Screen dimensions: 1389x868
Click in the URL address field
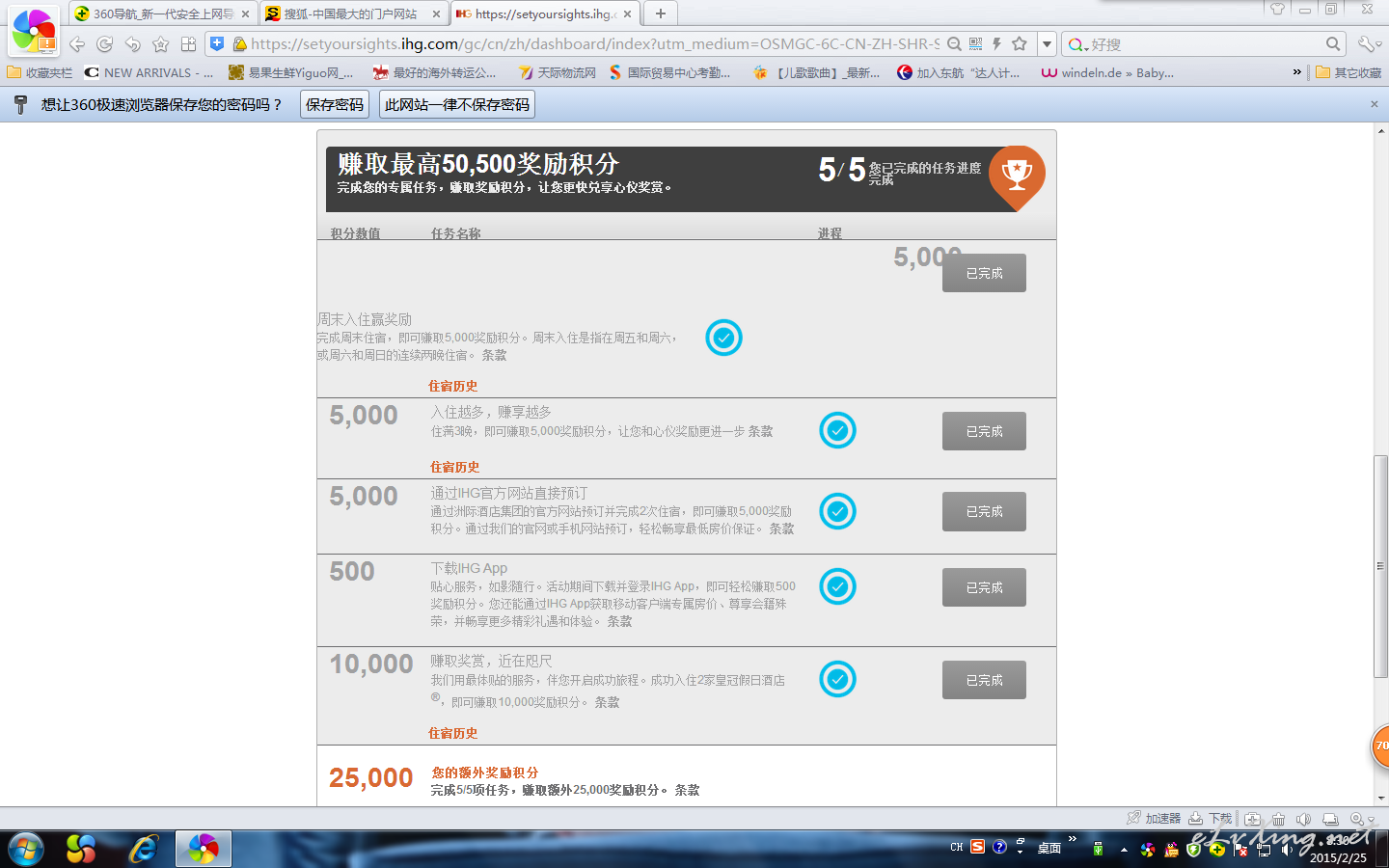point(594,43)
